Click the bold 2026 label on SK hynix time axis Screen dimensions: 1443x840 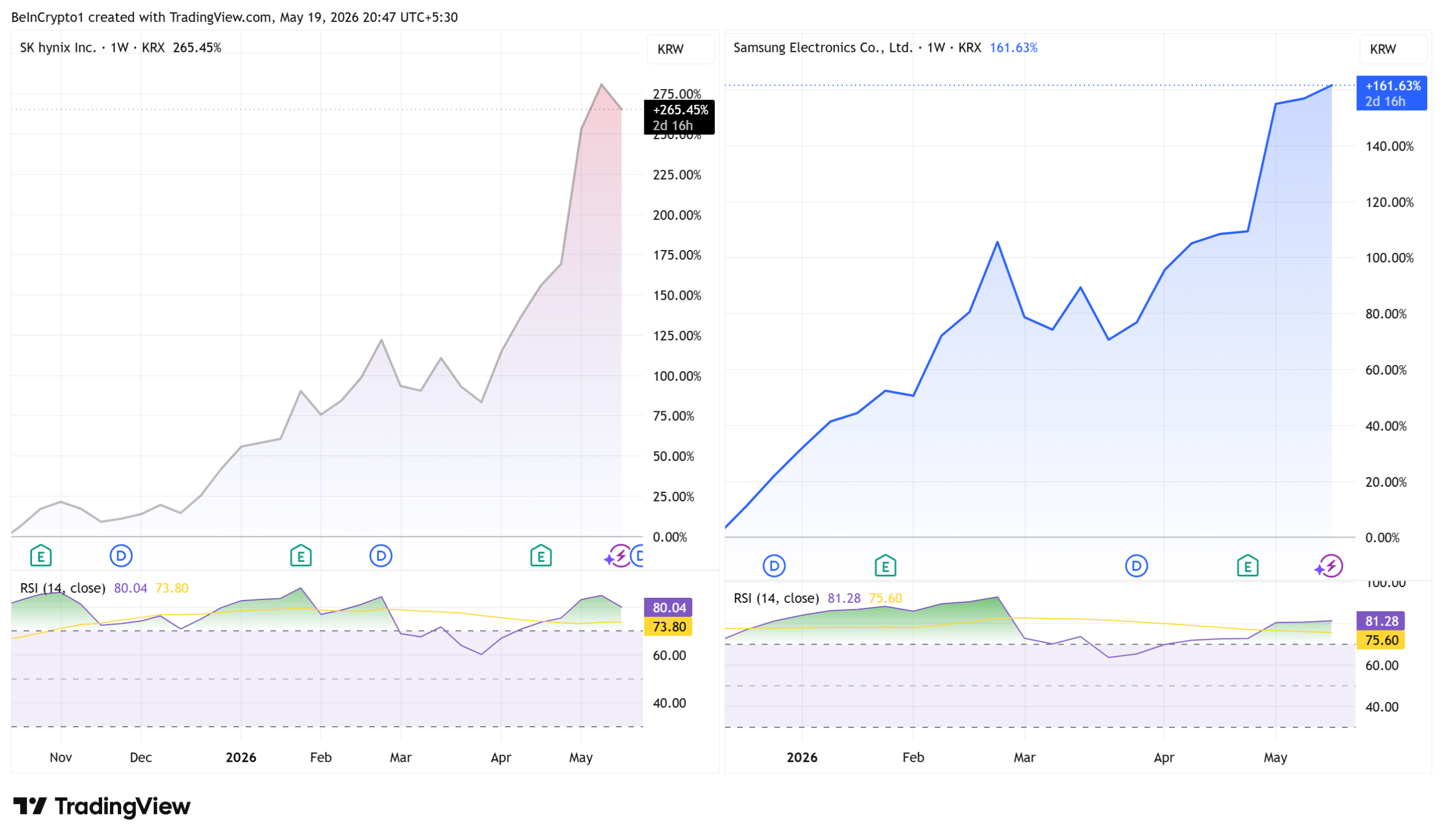tap(241, 758)
